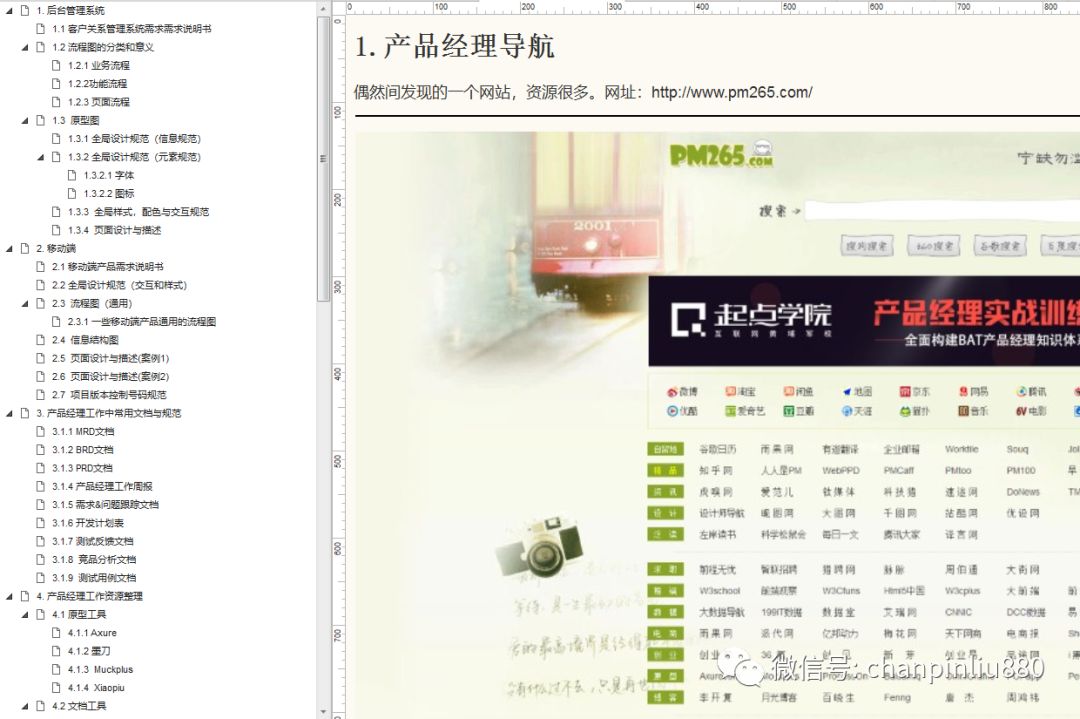Open page '1.3.4 页面设计与描述'

[114, 230]
